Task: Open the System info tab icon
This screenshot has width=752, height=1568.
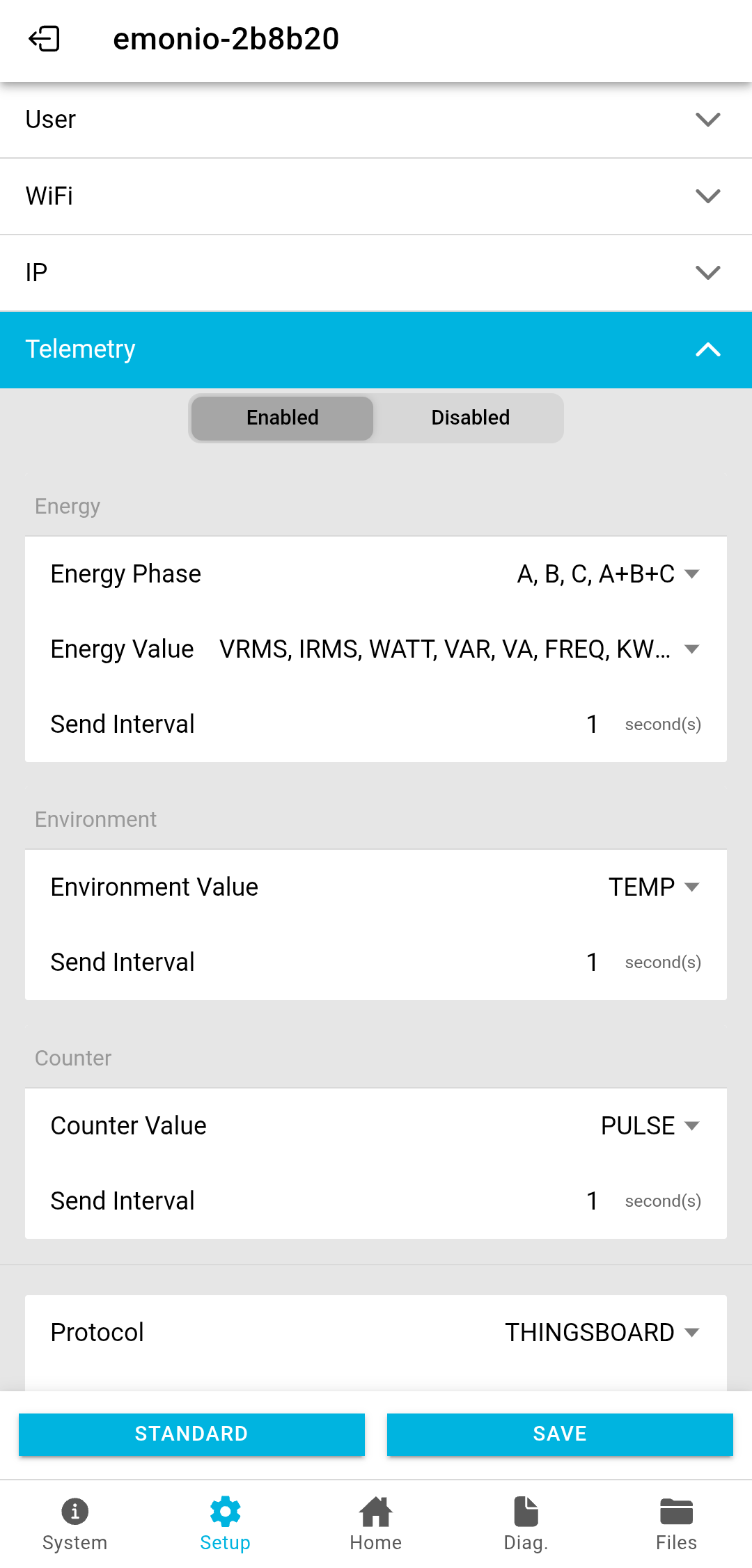Action: pos(75,1511)
